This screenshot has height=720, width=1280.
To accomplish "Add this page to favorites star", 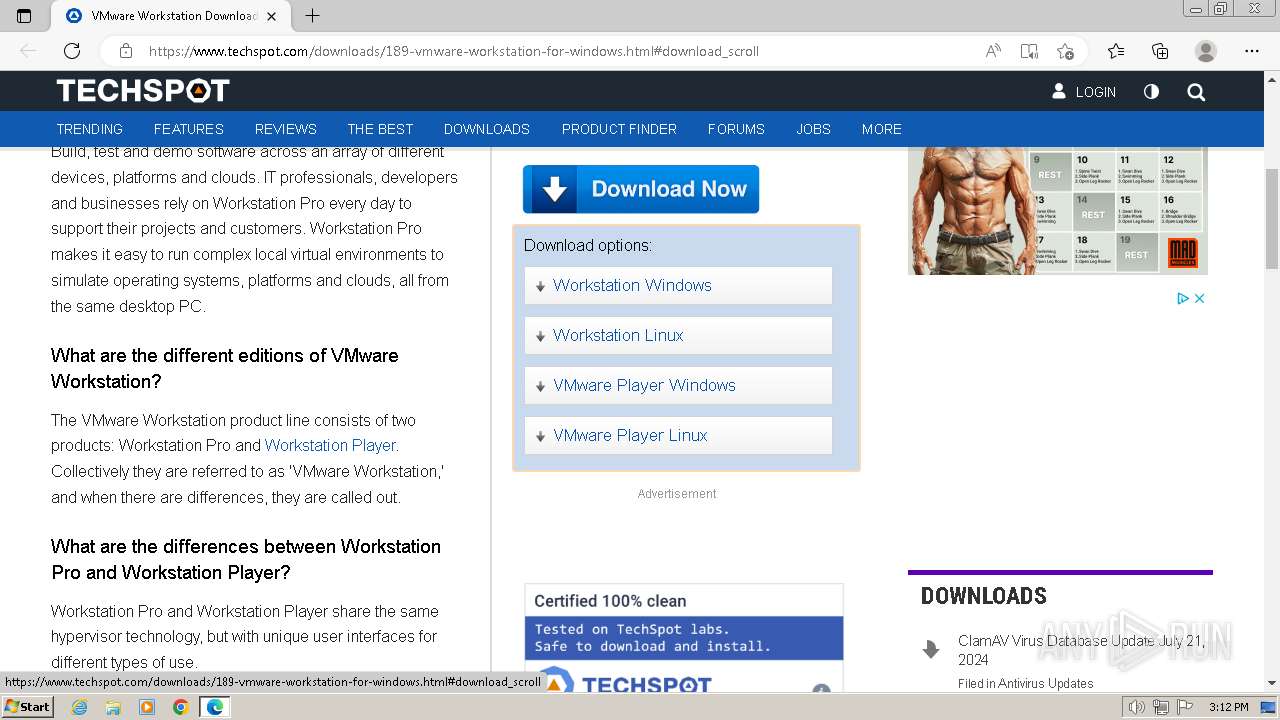I will coord(1065,51).
